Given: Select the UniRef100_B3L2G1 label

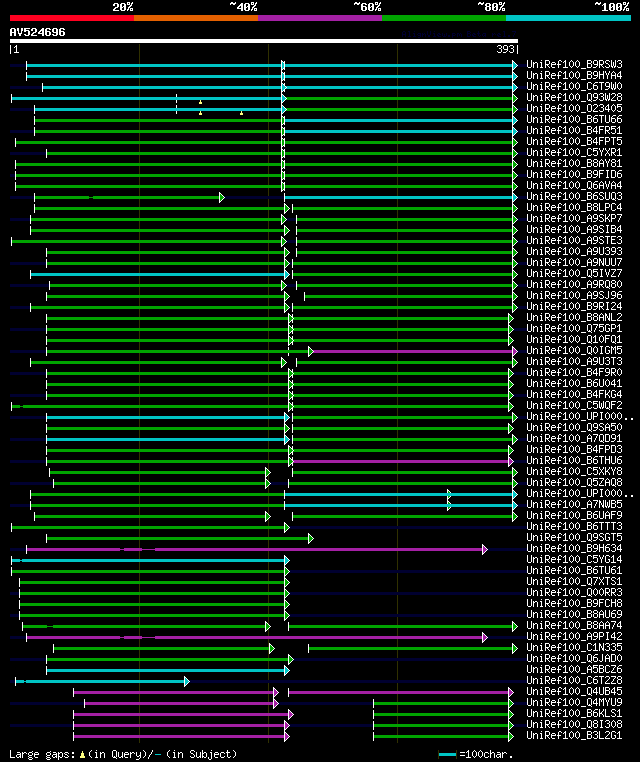Looking at the screenshot, I should pyautogui.click(x=574, y=735).
